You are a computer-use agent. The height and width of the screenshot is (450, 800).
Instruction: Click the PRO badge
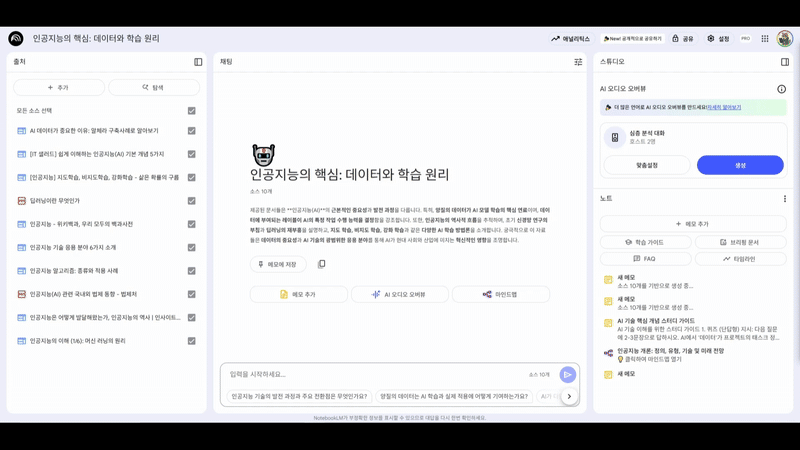click(745, 39)
